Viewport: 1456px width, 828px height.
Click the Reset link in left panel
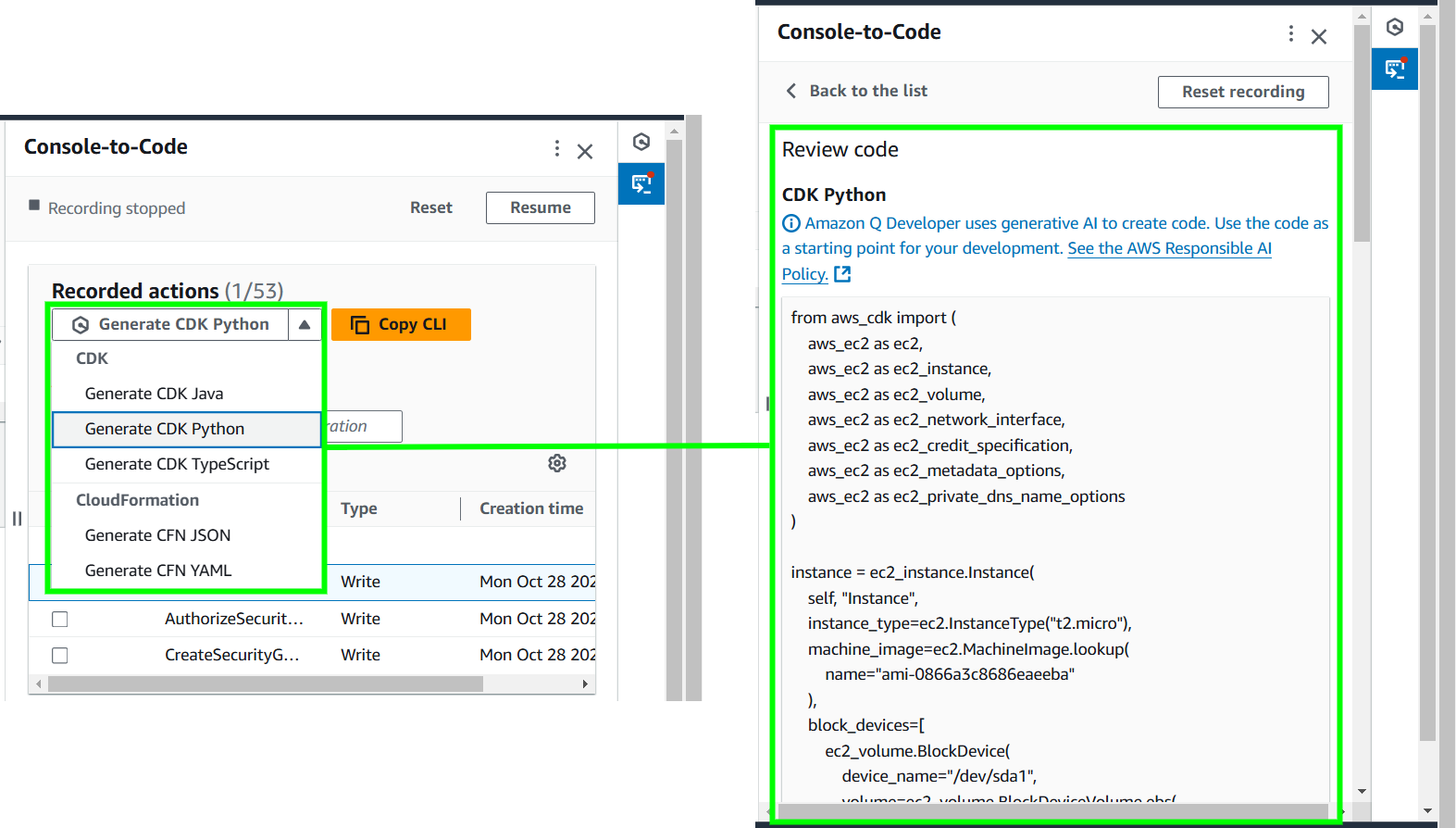[x=431, y=207]
